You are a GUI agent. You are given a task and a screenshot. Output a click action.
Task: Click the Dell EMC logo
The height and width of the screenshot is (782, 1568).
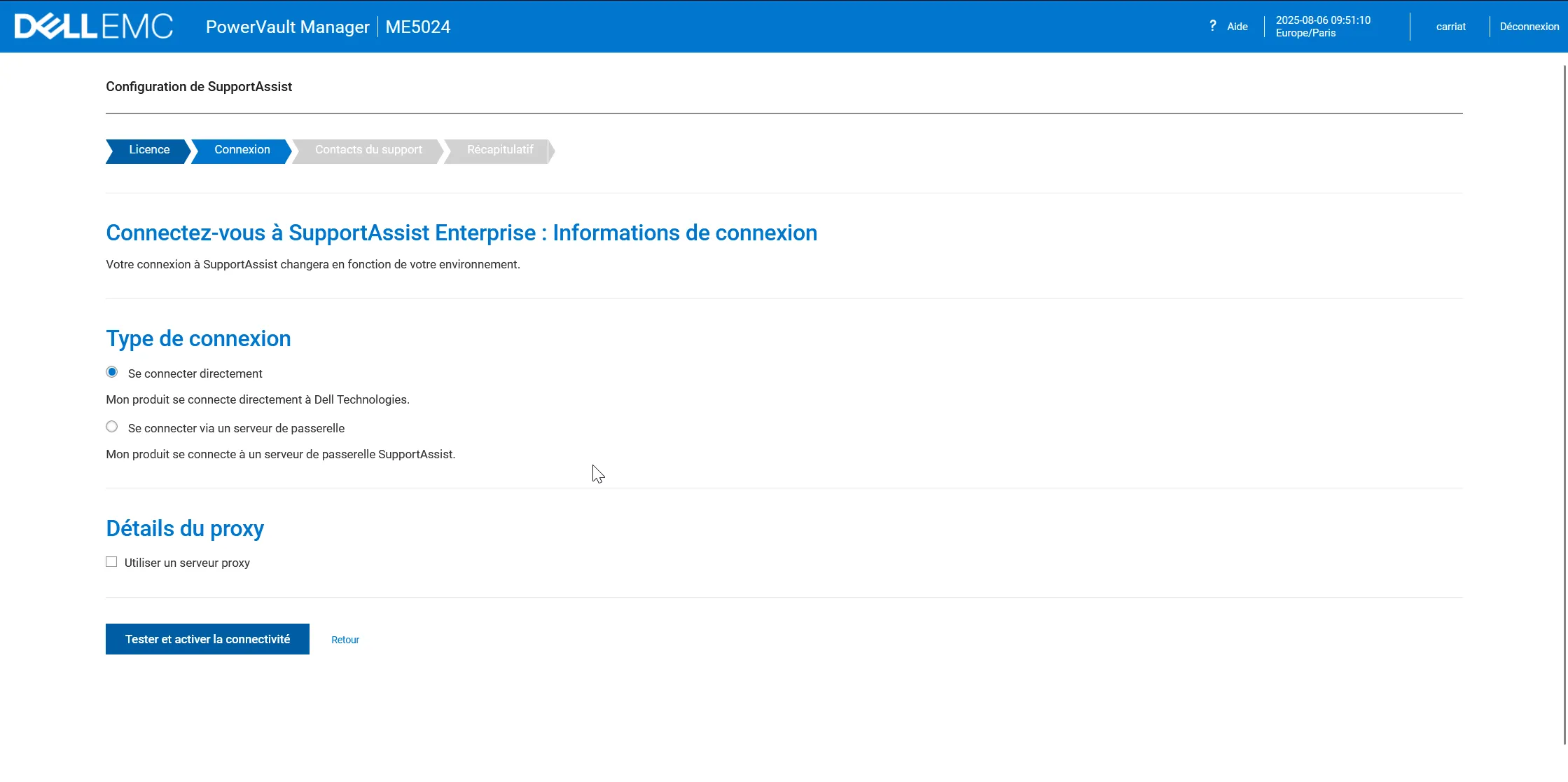(x=93, y=27)
